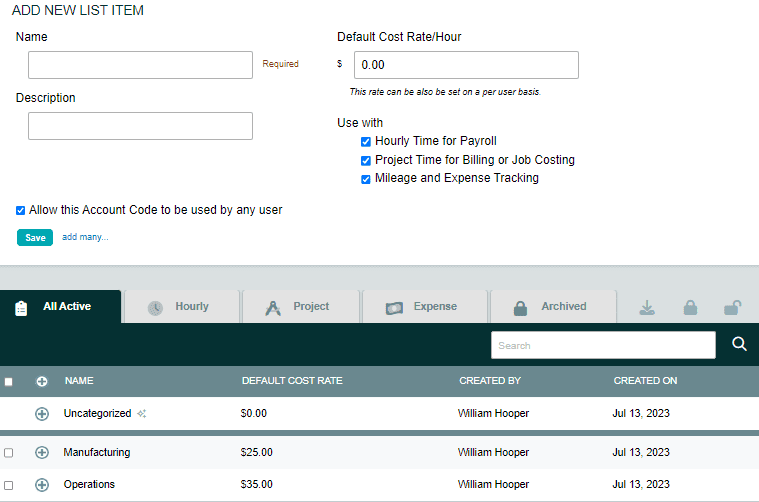Image resolution: width=759 pixels, height=502 pixels.
Task: Select the Manufacturing row checkbox
Action: click(9, 453)
